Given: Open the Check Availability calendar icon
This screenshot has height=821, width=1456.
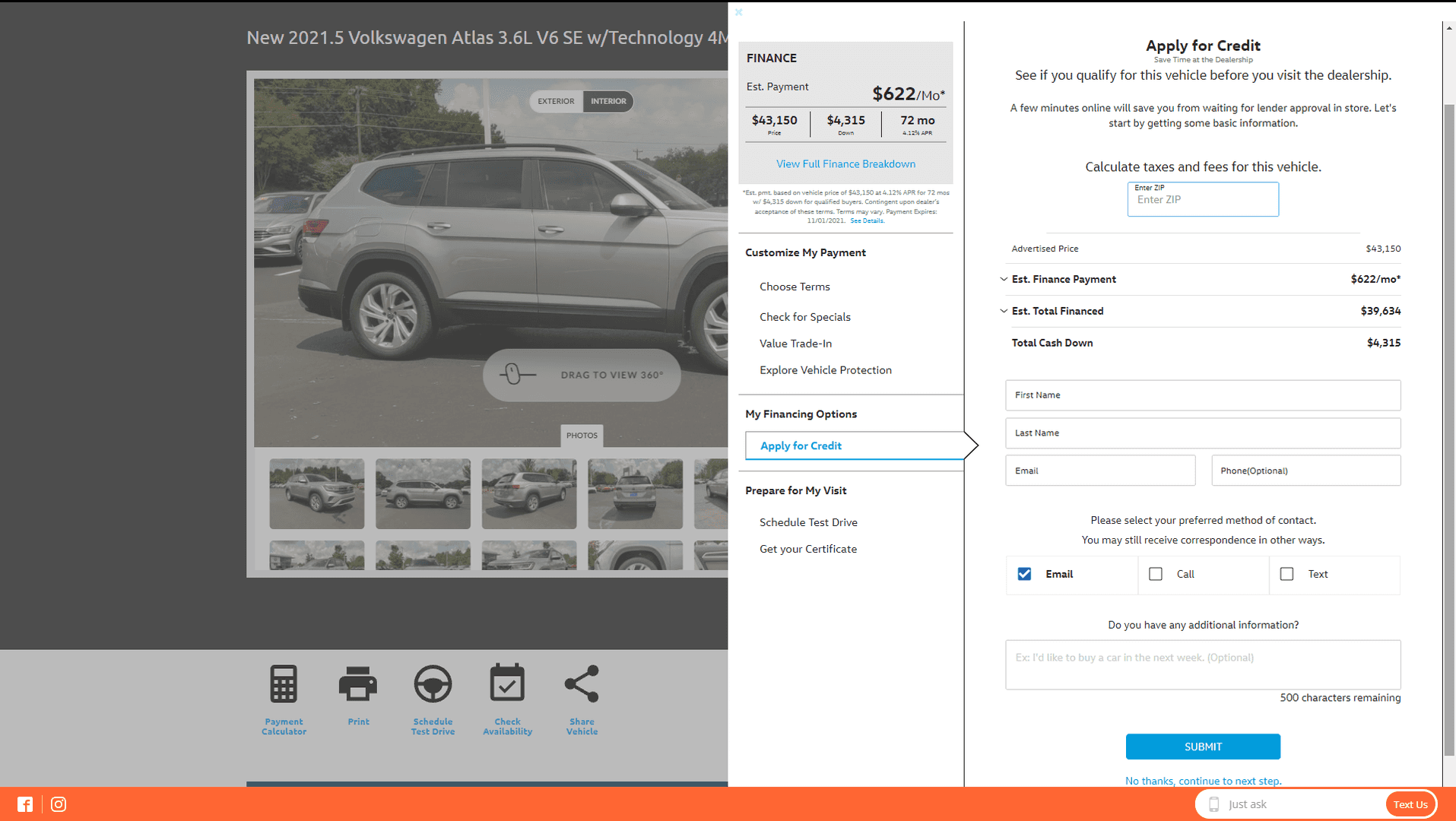Looking at the screenshot, I should click(x=507, y=682).
